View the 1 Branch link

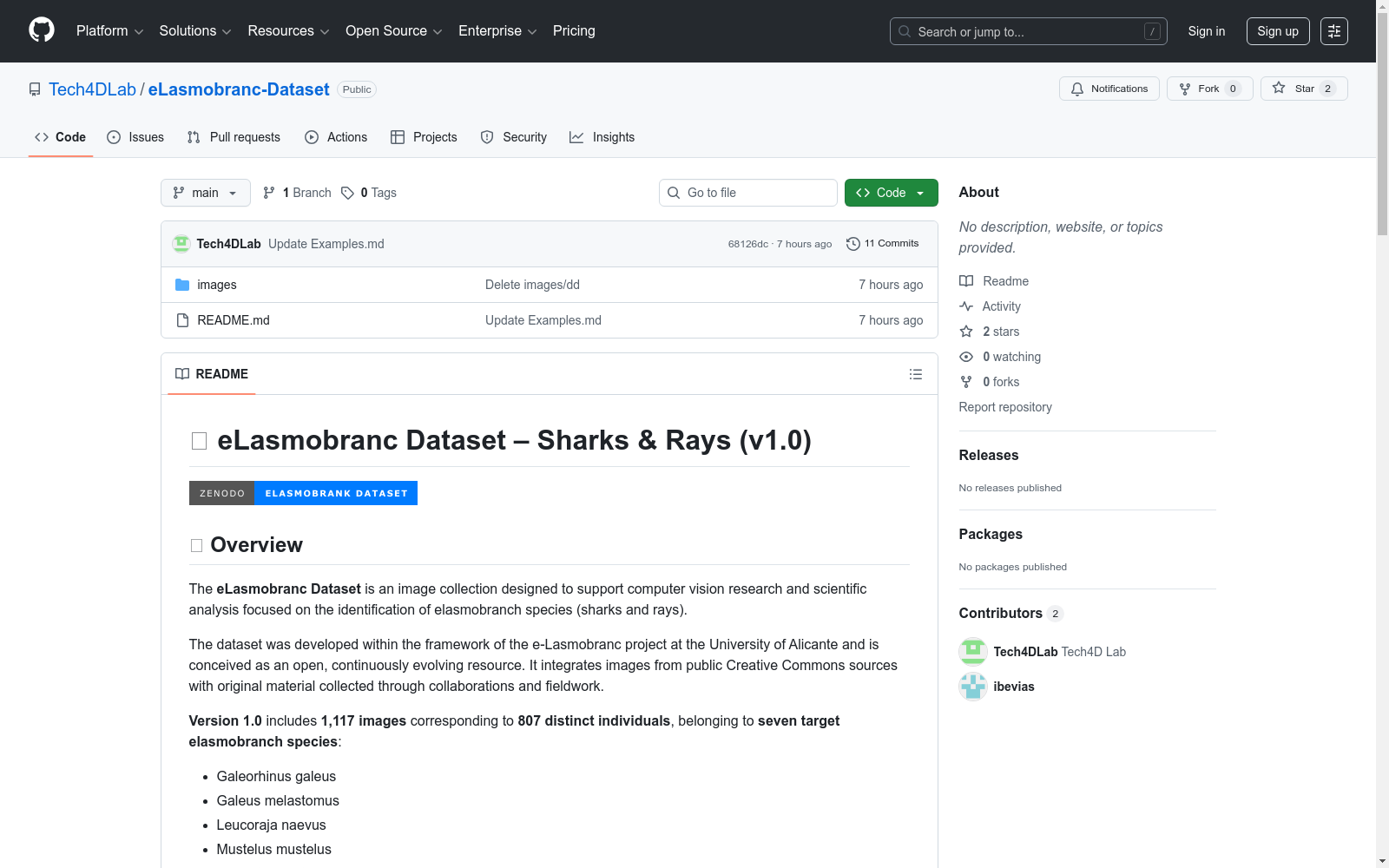[x=297, y=193]
